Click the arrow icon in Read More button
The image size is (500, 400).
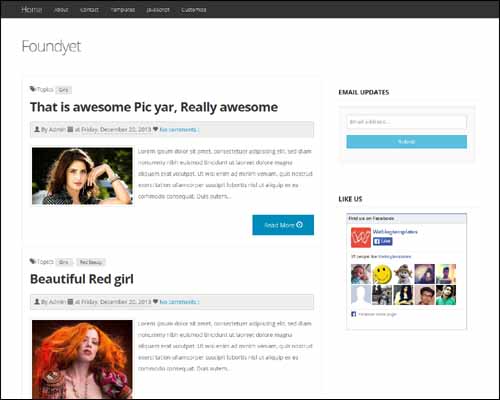point(299,225)
